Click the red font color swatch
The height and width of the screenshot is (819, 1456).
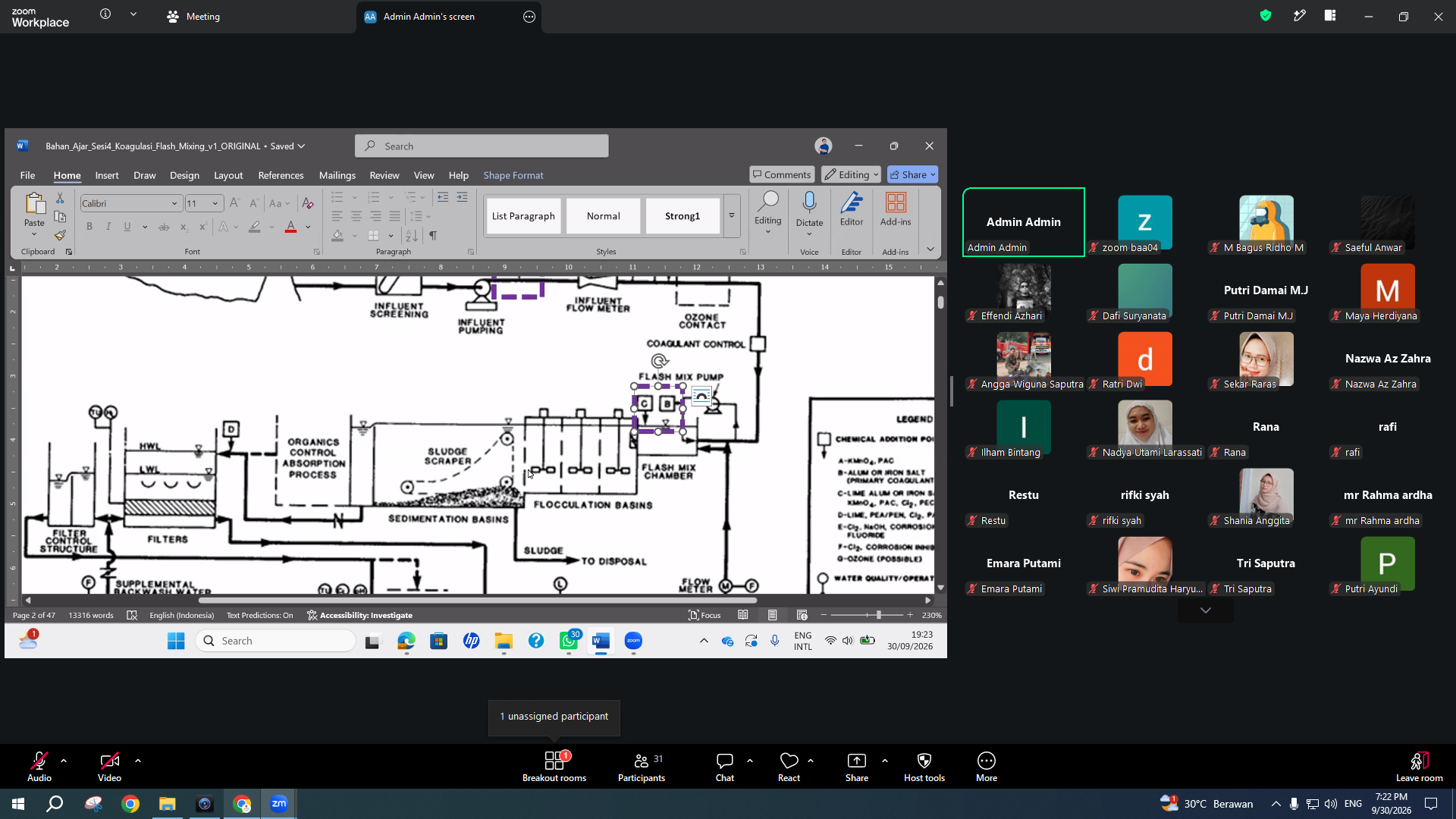pos(290,227)
